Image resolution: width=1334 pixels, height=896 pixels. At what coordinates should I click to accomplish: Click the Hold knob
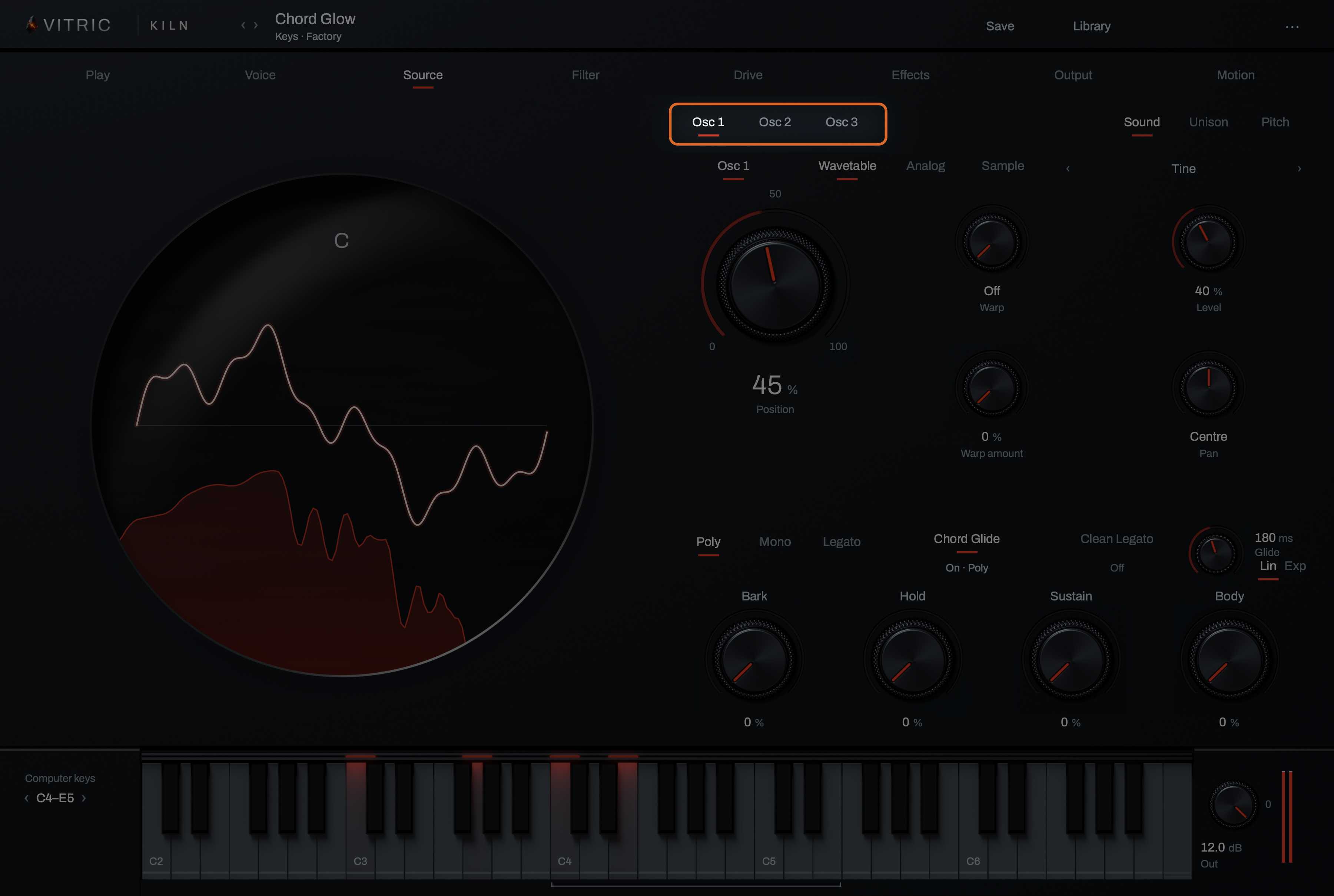[912, 659]
